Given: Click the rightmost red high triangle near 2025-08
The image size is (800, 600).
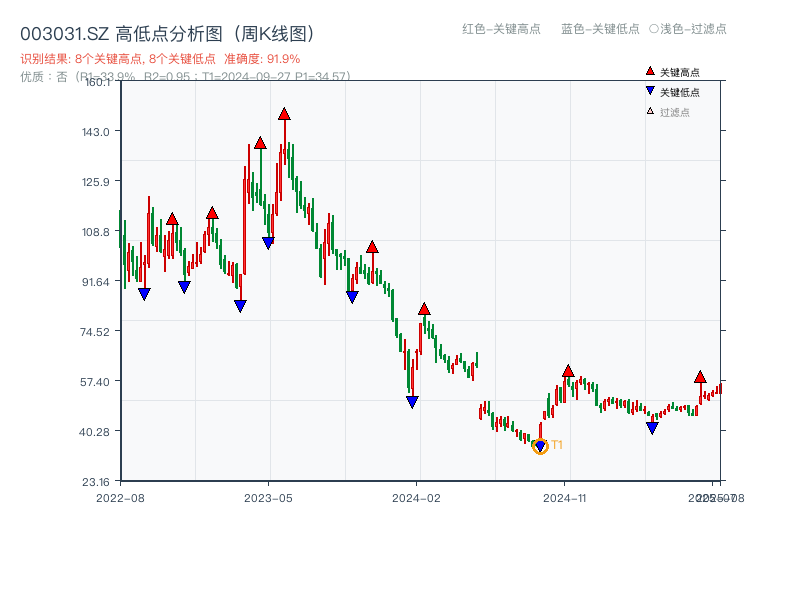Looking at the screenshot, I should point(700,379).
